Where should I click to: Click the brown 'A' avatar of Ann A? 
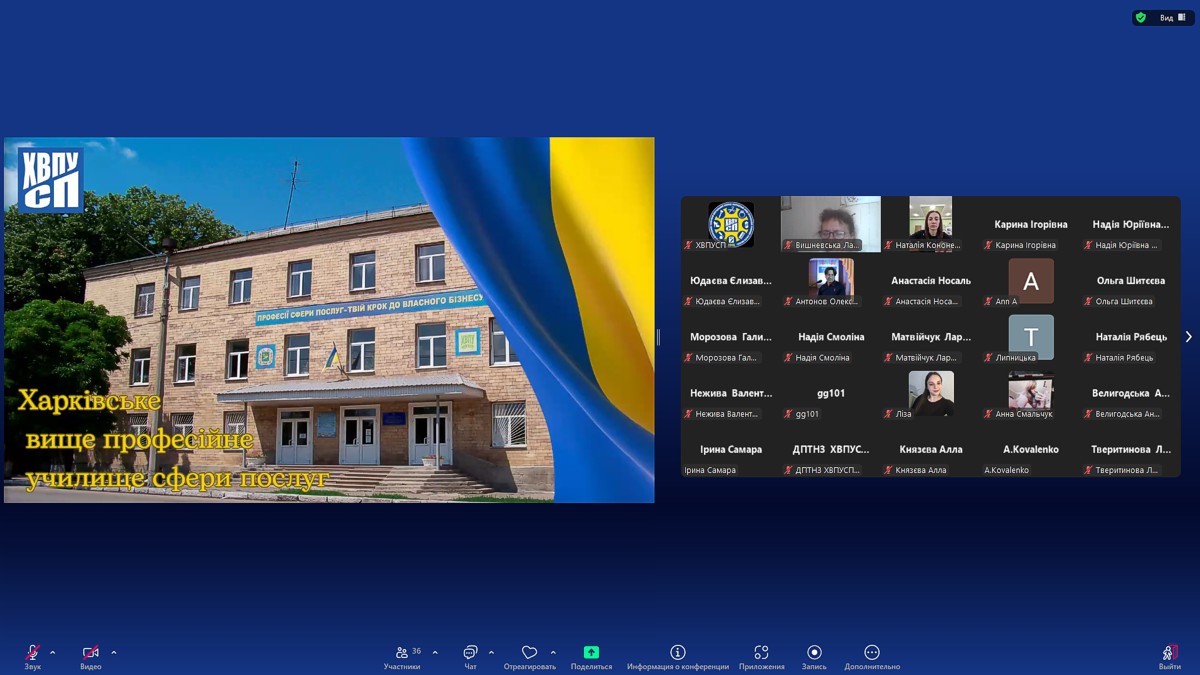click(x=1031, y=281)
